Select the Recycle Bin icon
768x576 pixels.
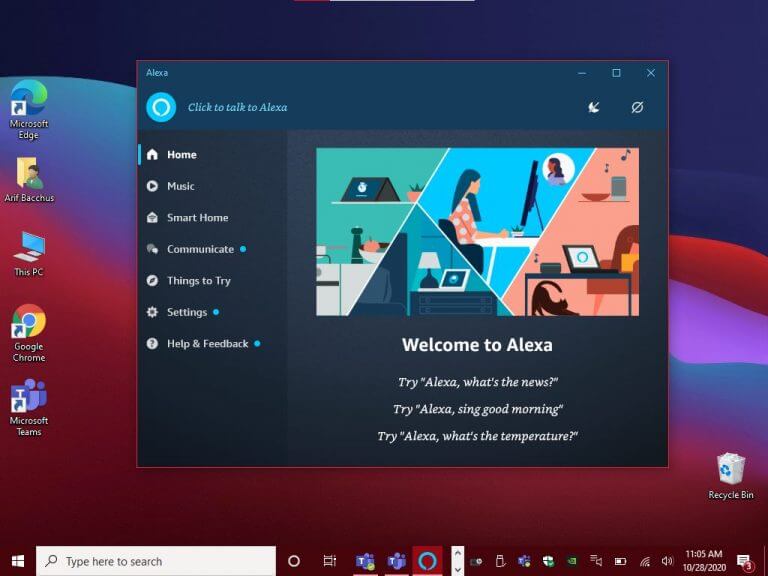click(x=731, y=476)
